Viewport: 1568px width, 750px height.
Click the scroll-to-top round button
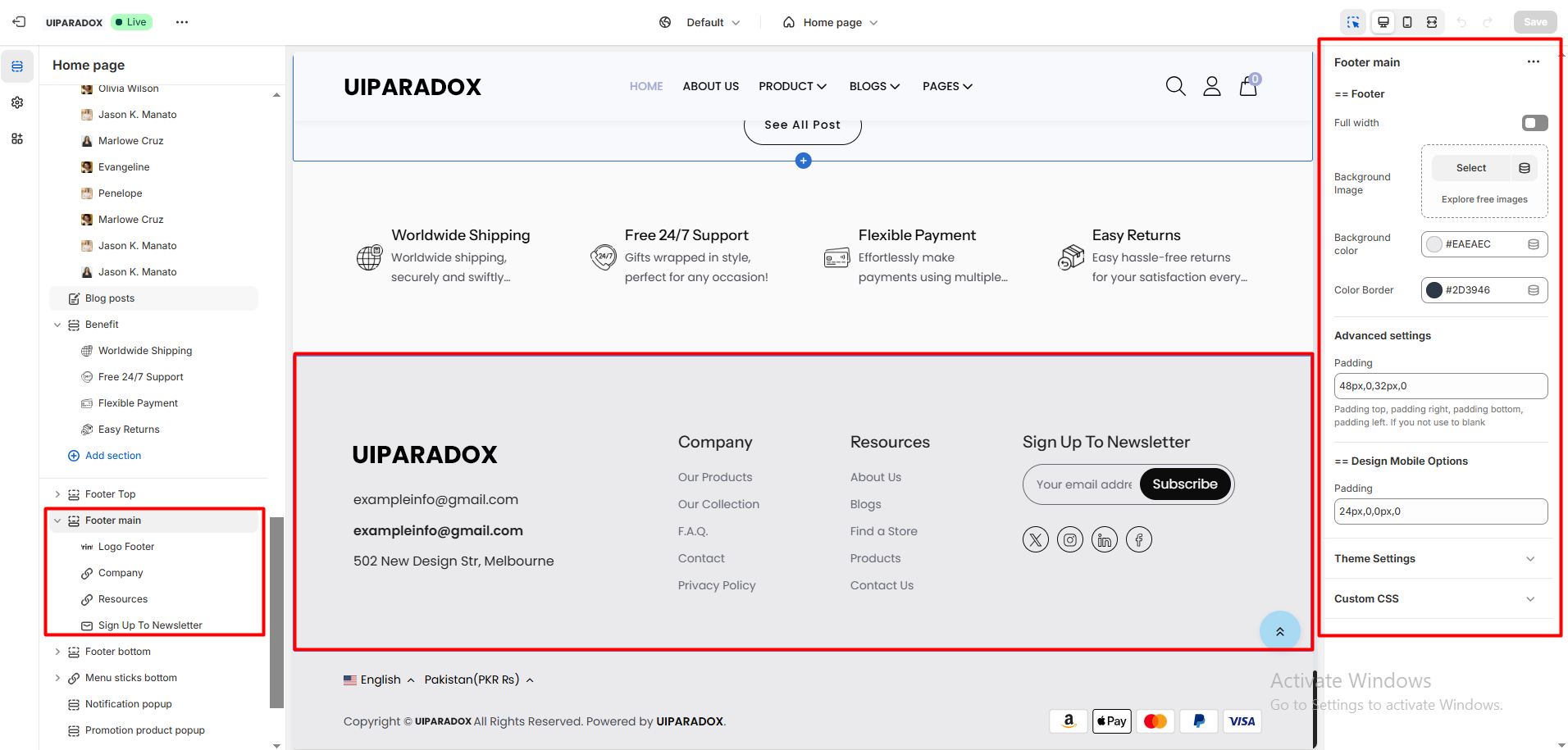pyautogui.click(x=1280, y=631)
